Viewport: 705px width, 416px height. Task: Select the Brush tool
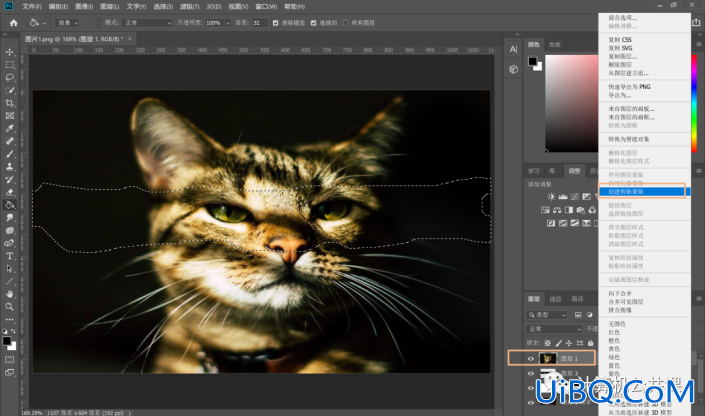[9, 154]
